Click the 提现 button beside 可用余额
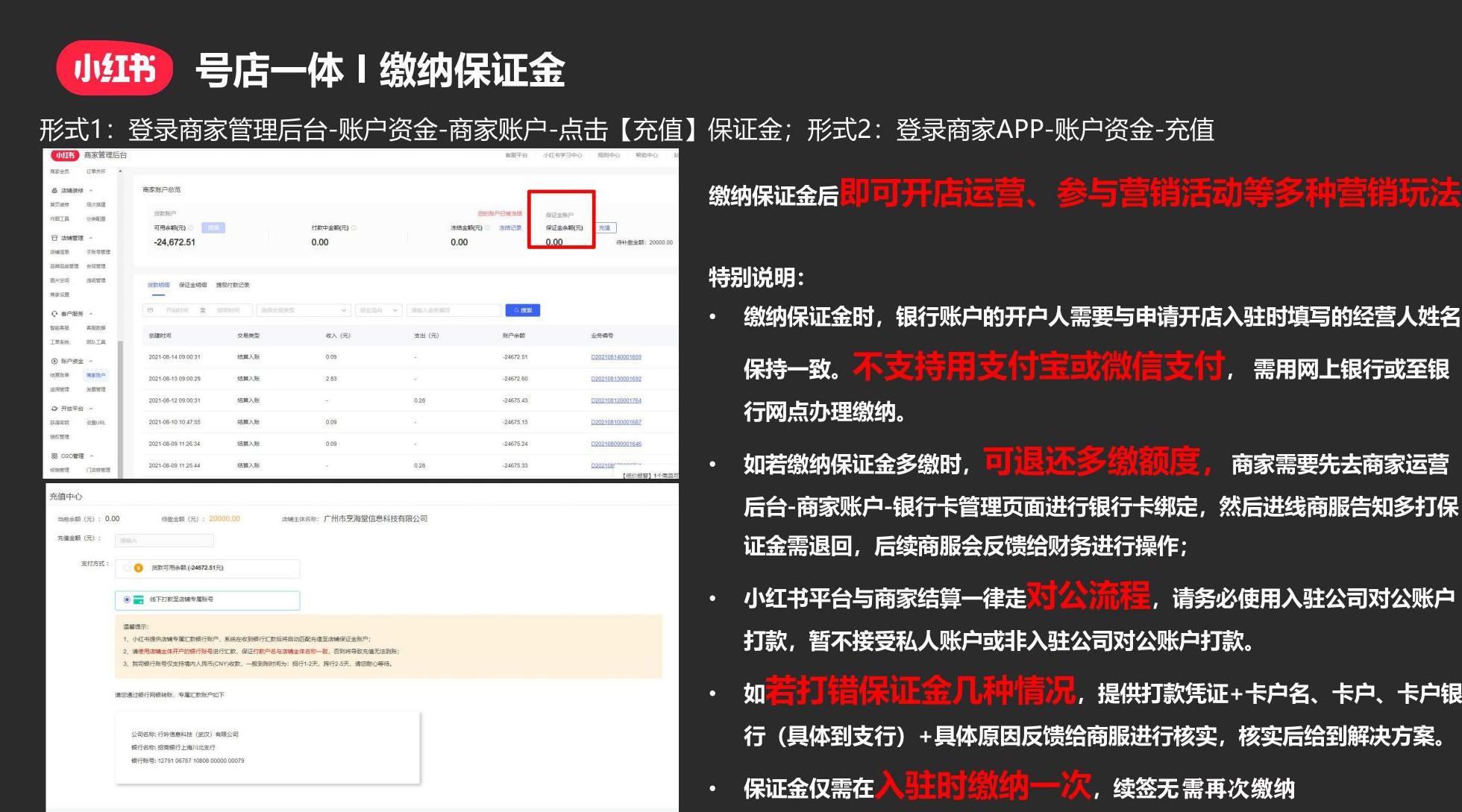This screenshot has width=1462, height=812. 213,227
